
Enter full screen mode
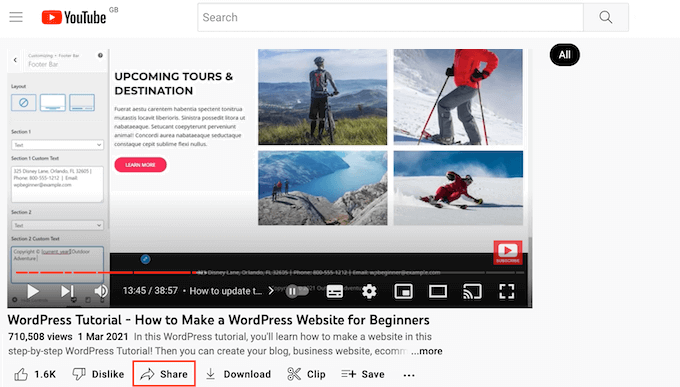(507, 291)
